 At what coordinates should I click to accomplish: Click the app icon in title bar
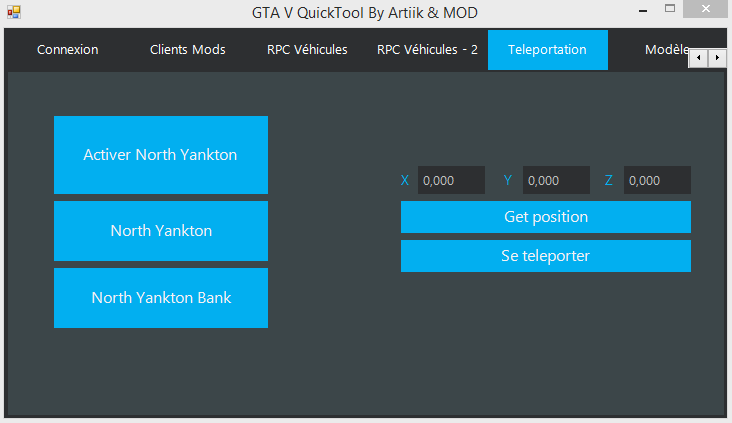pyautogui.click(x=14, y=12)
